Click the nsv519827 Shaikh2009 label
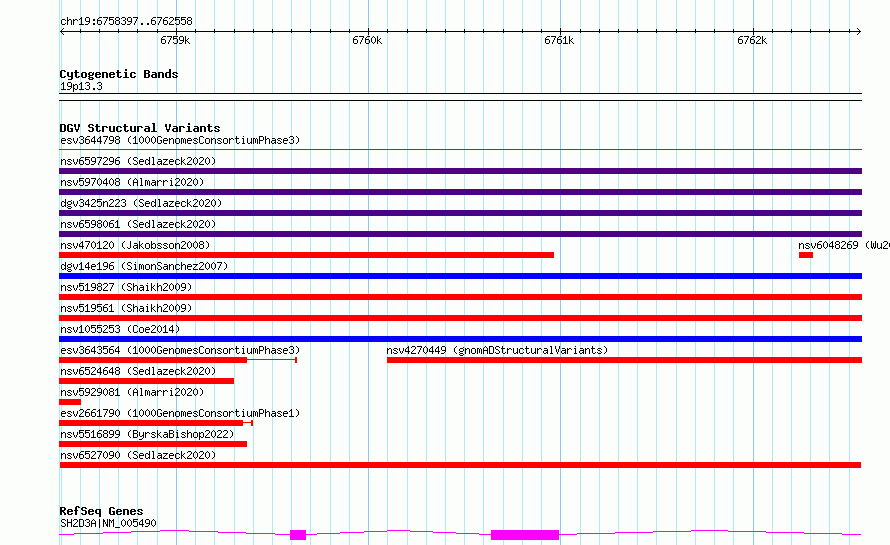Image resolution: width=890 pixels, height=545 pixels. click(126, 287)
